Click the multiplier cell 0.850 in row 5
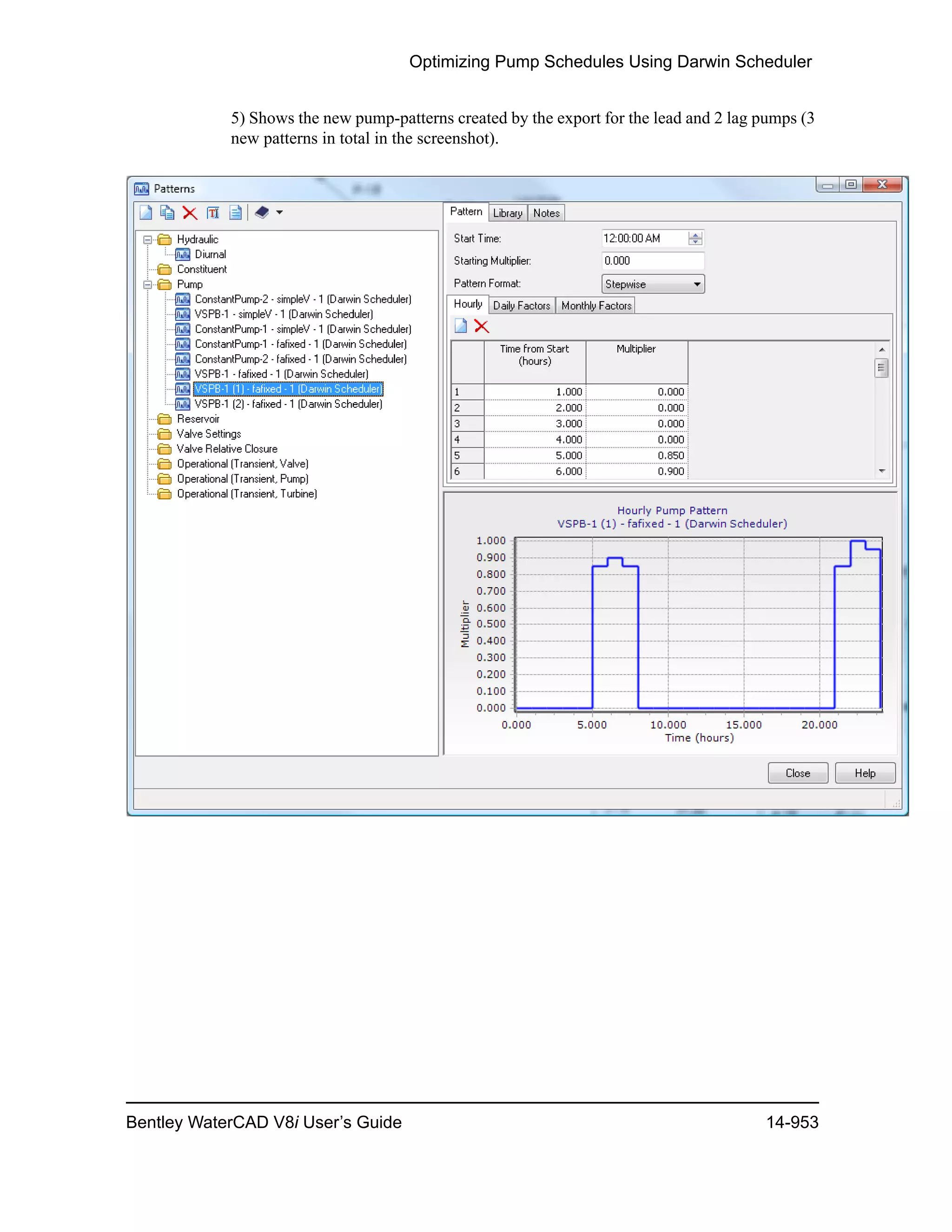This screenshot has width=952, height=1232. point(637,456)
